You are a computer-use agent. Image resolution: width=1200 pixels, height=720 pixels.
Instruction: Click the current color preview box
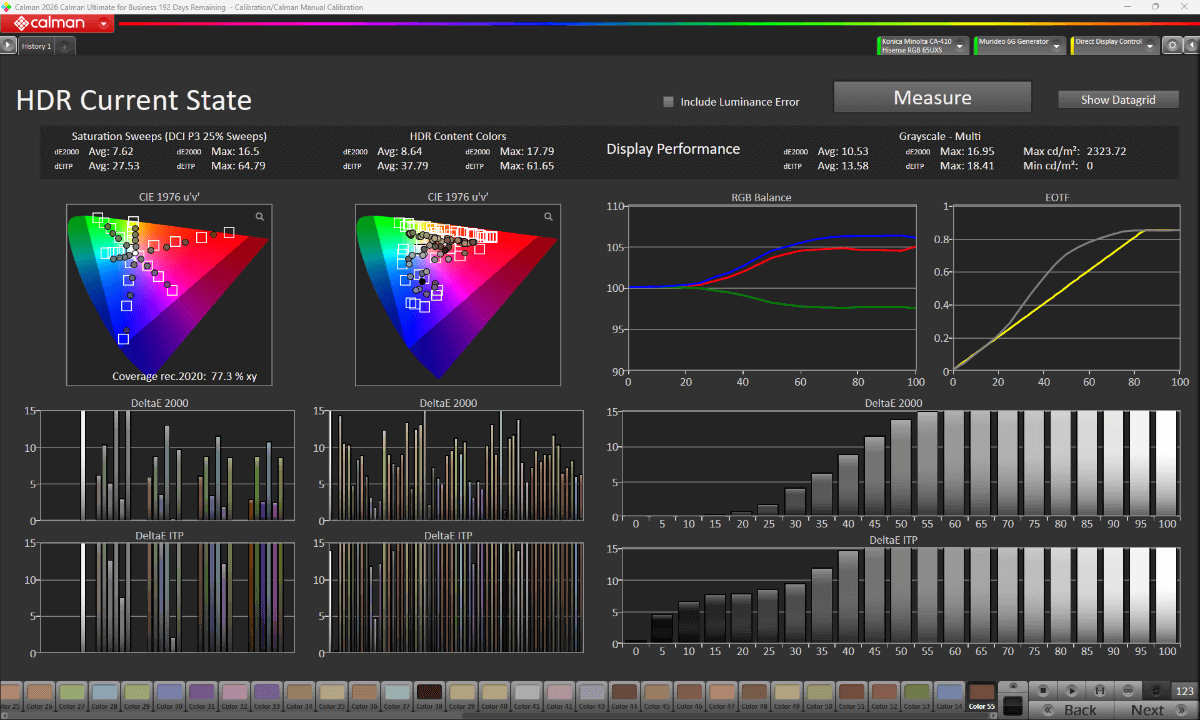[1012, 706]
